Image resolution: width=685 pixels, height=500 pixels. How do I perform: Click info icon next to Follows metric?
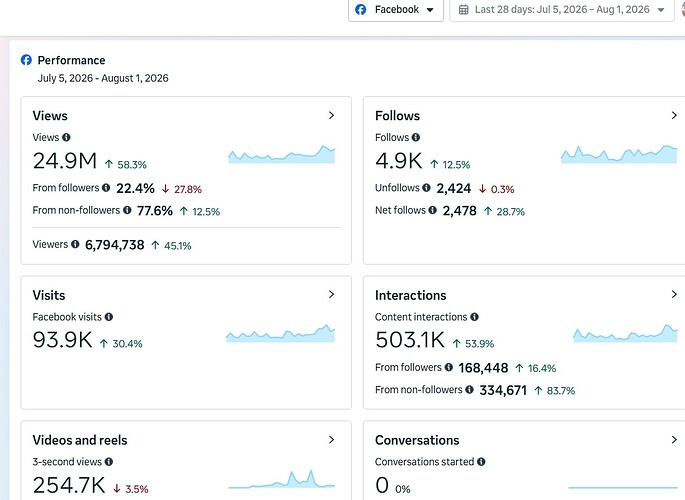[415, 137]
